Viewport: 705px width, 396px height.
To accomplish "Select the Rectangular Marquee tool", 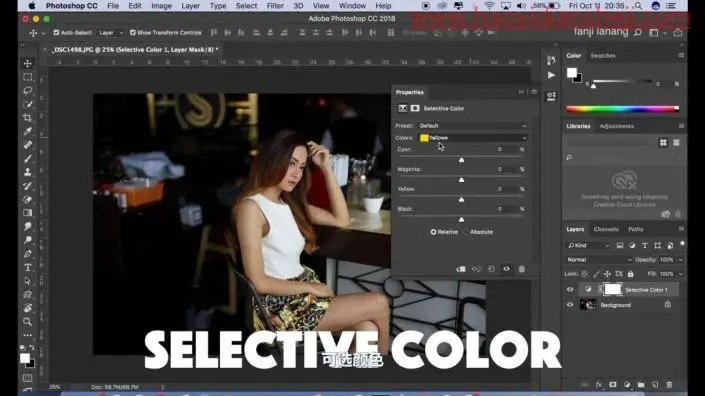I will coord(27,77).
